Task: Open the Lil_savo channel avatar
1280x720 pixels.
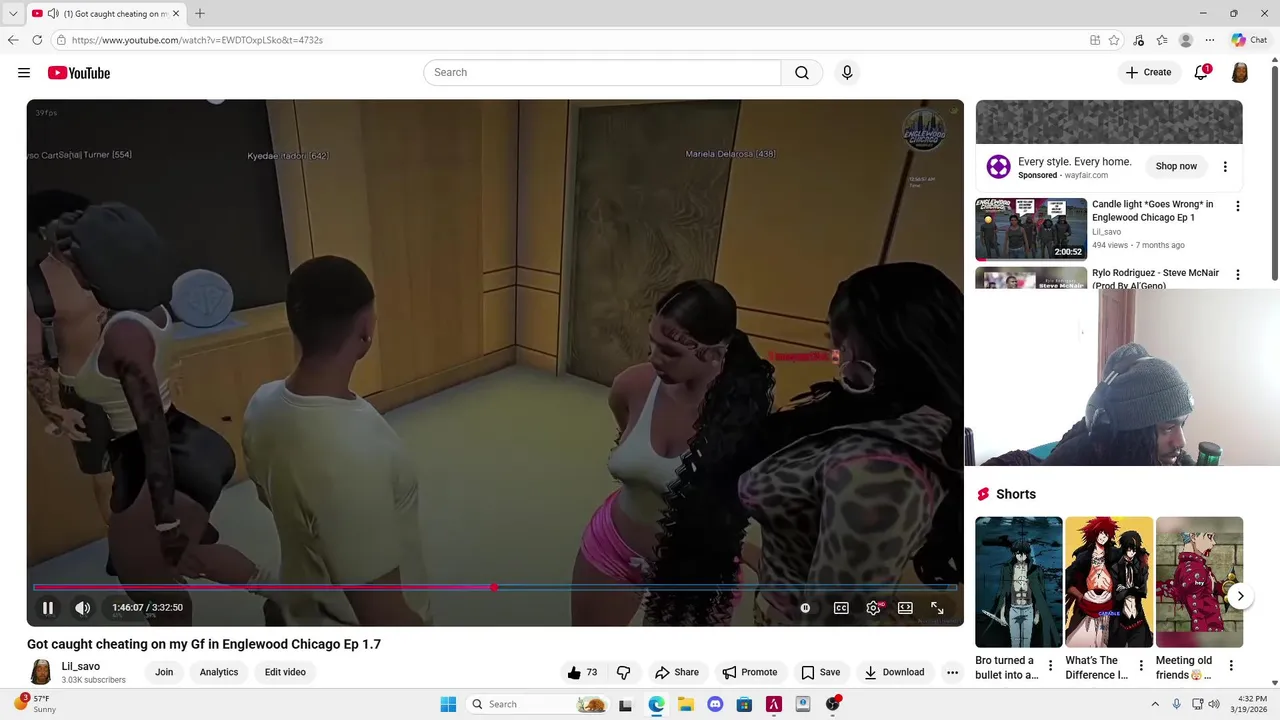Action: pyautogui.click(x=41, y=672)
